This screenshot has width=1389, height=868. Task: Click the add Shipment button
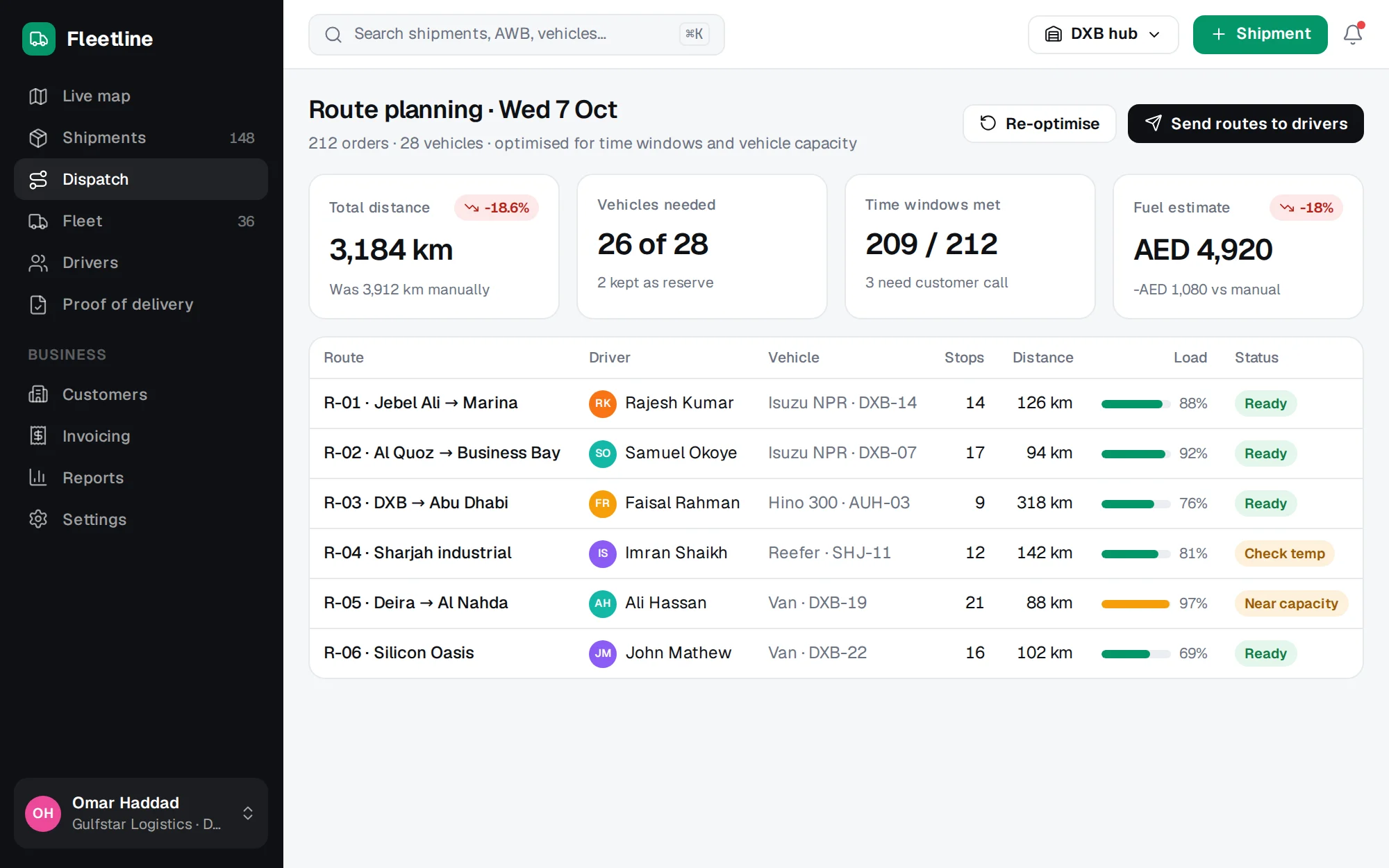pyautogui.click(x=1260, y=34)
